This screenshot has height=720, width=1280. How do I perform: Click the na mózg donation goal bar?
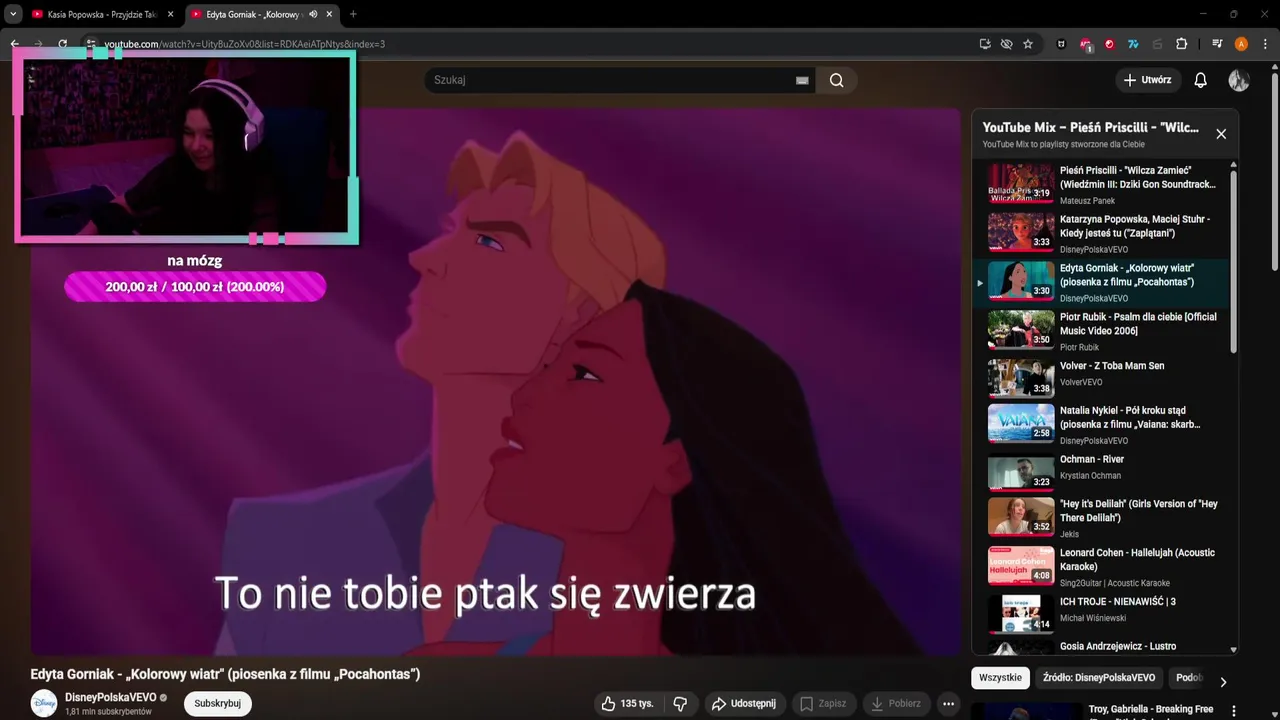[x=195, y=287]
